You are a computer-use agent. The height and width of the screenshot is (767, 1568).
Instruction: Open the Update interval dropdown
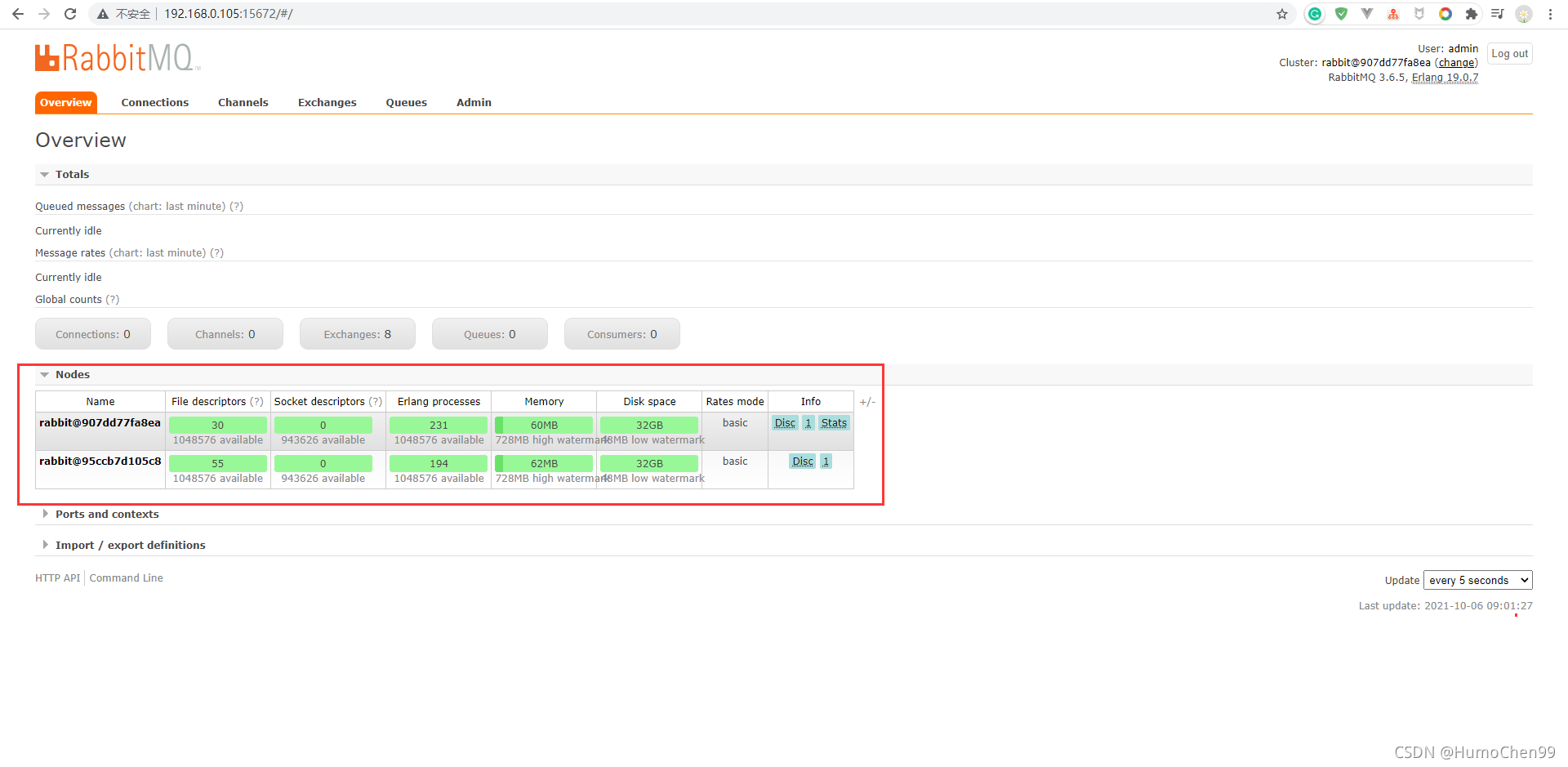click(x=1477, y=580)
